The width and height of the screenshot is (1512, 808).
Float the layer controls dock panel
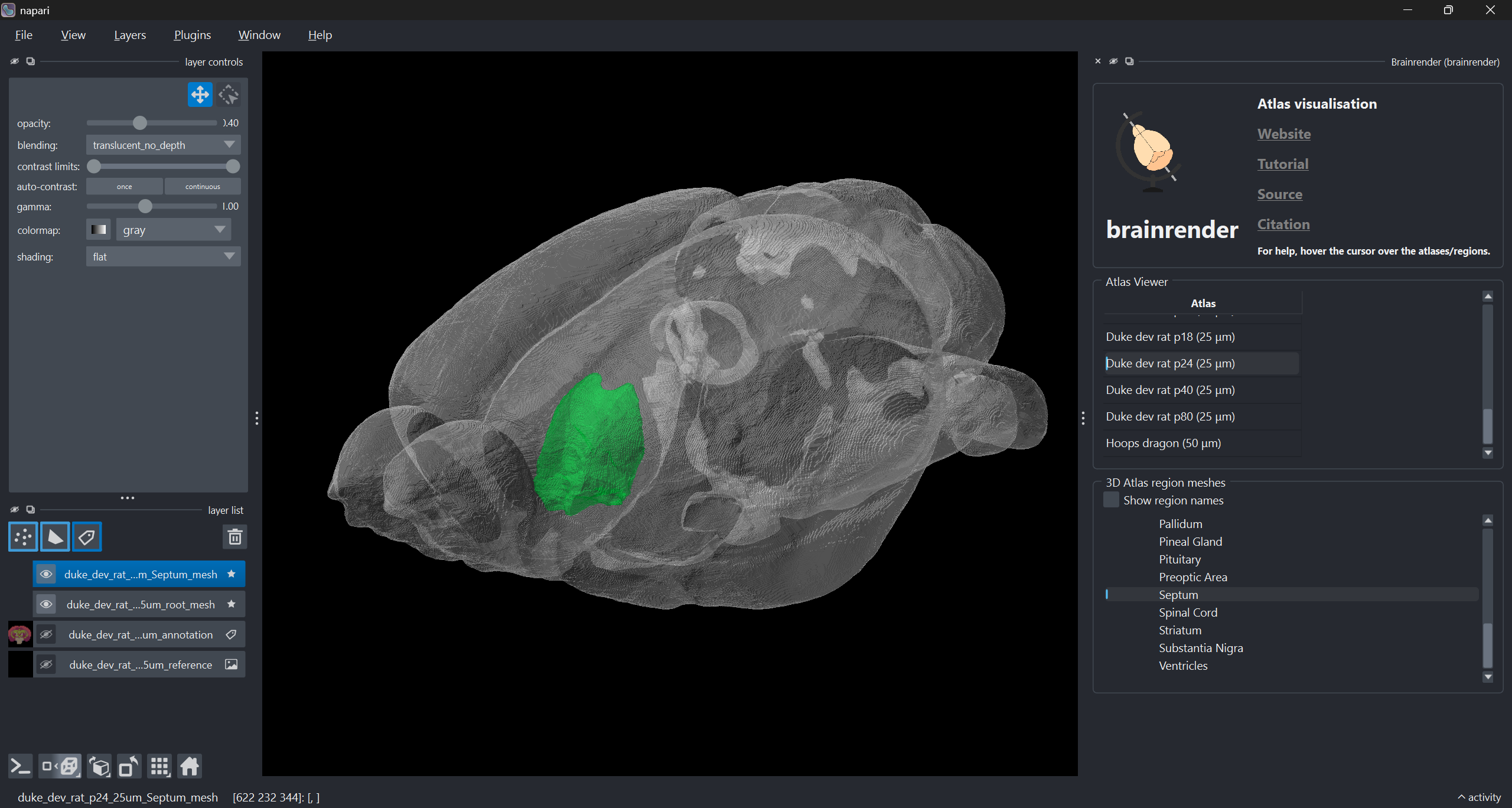pos(31,61)
